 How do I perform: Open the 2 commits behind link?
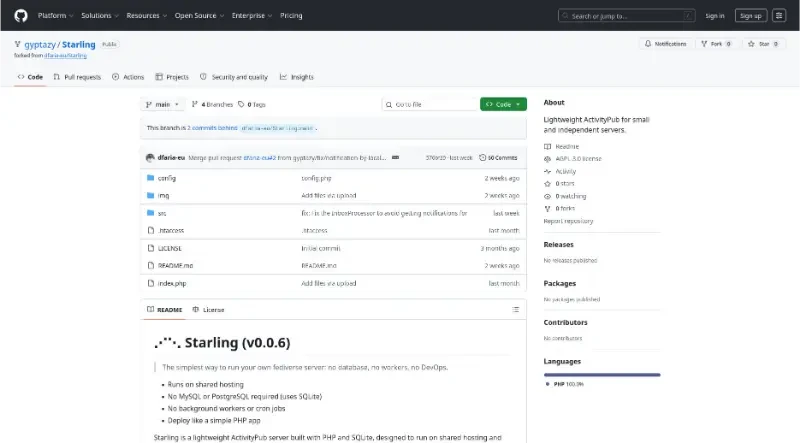[214, 128]
